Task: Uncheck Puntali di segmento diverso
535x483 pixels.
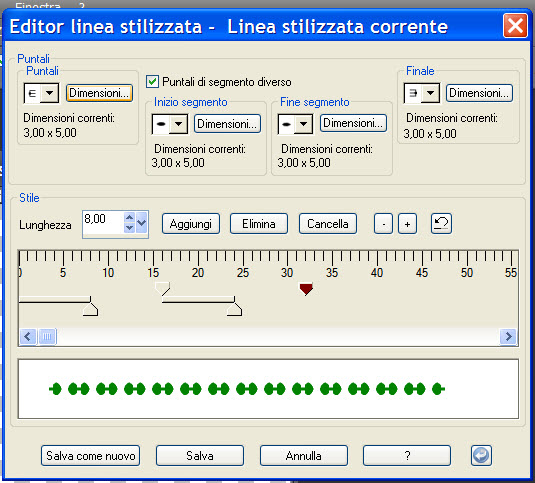Action: (x=152, y=82)
